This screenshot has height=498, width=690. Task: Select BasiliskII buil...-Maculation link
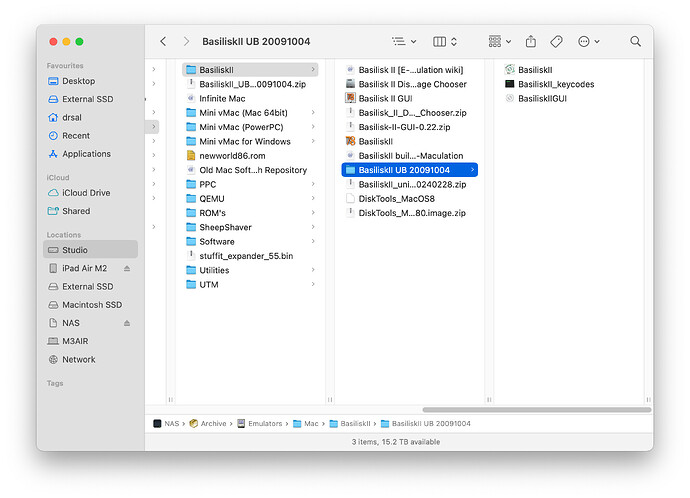pos(410,156)
